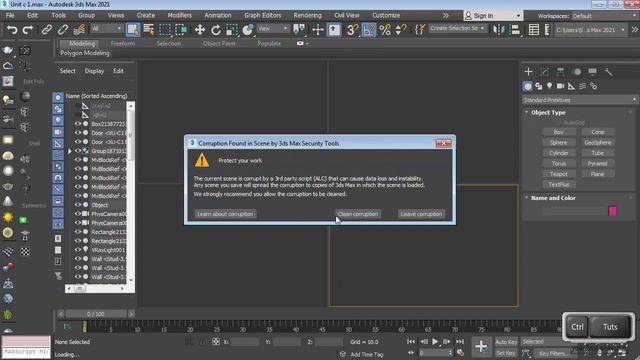Open the Create panel plus tab
Screen dimensions: 640x360
click(528, 72)
